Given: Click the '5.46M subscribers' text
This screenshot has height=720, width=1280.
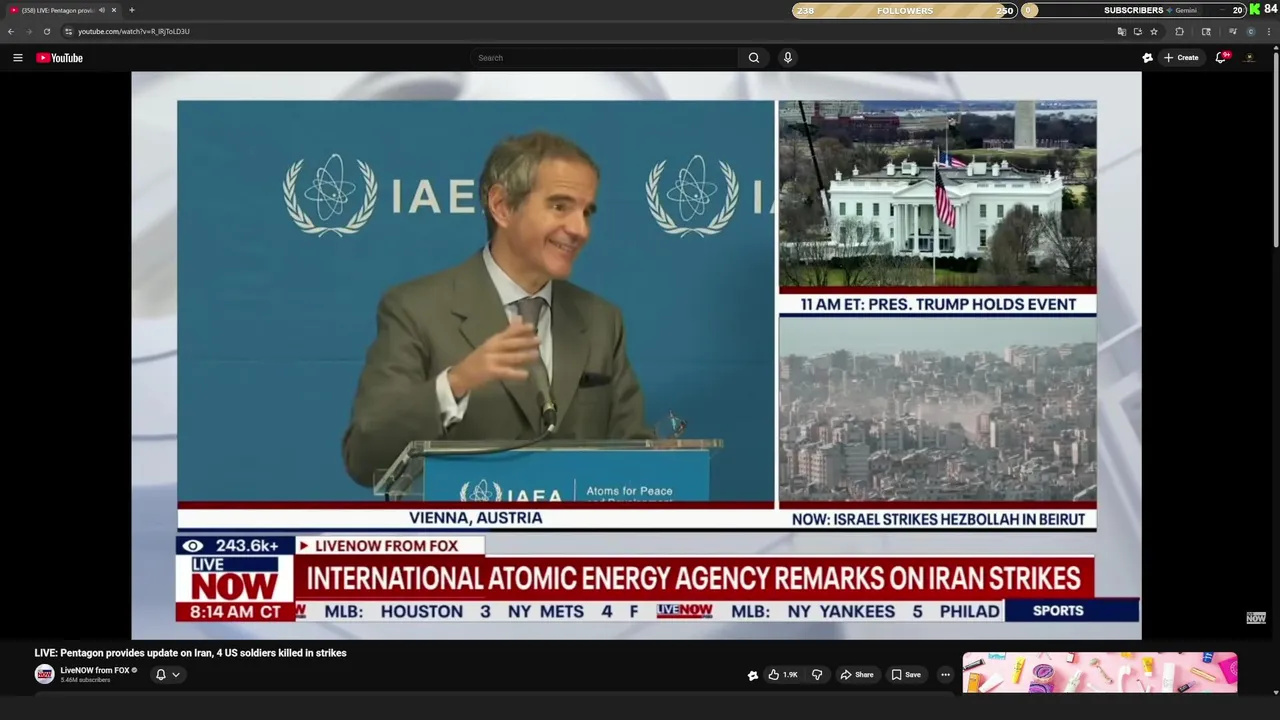Looking at the screenshot, I should pyautogui.click(x=85, y=680).
